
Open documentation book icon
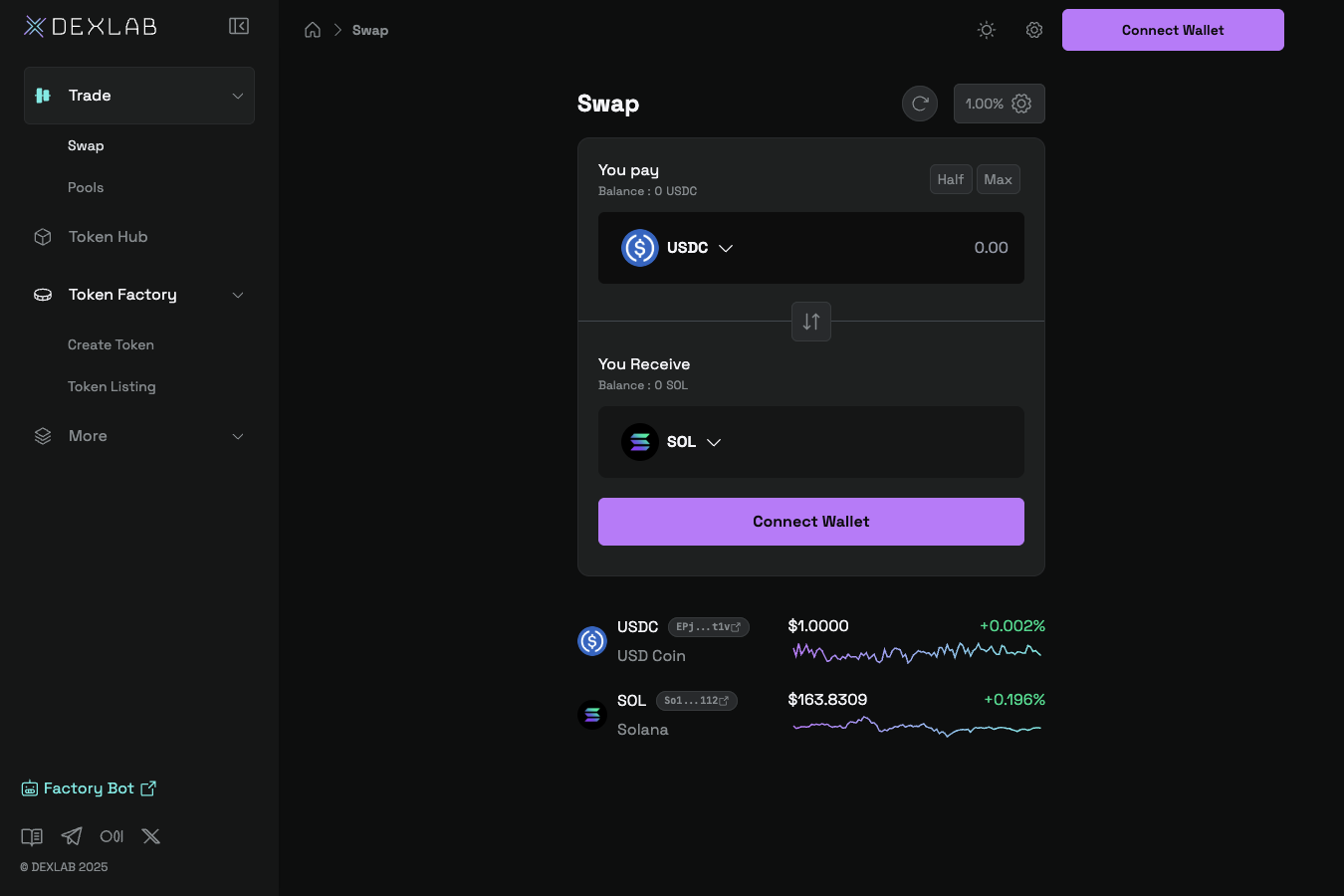pyautogui.click(x=32, y=836)
